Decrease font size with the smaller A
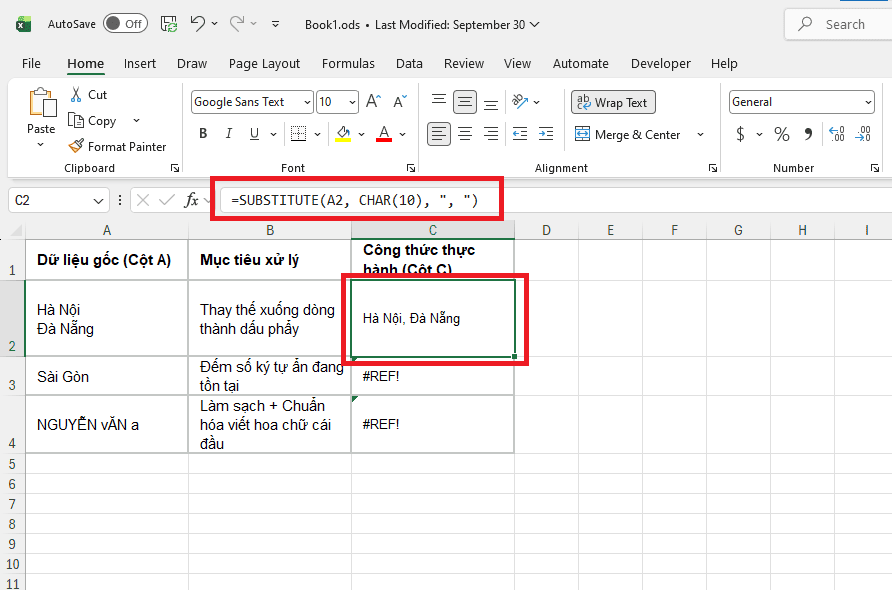 (400, 101)
